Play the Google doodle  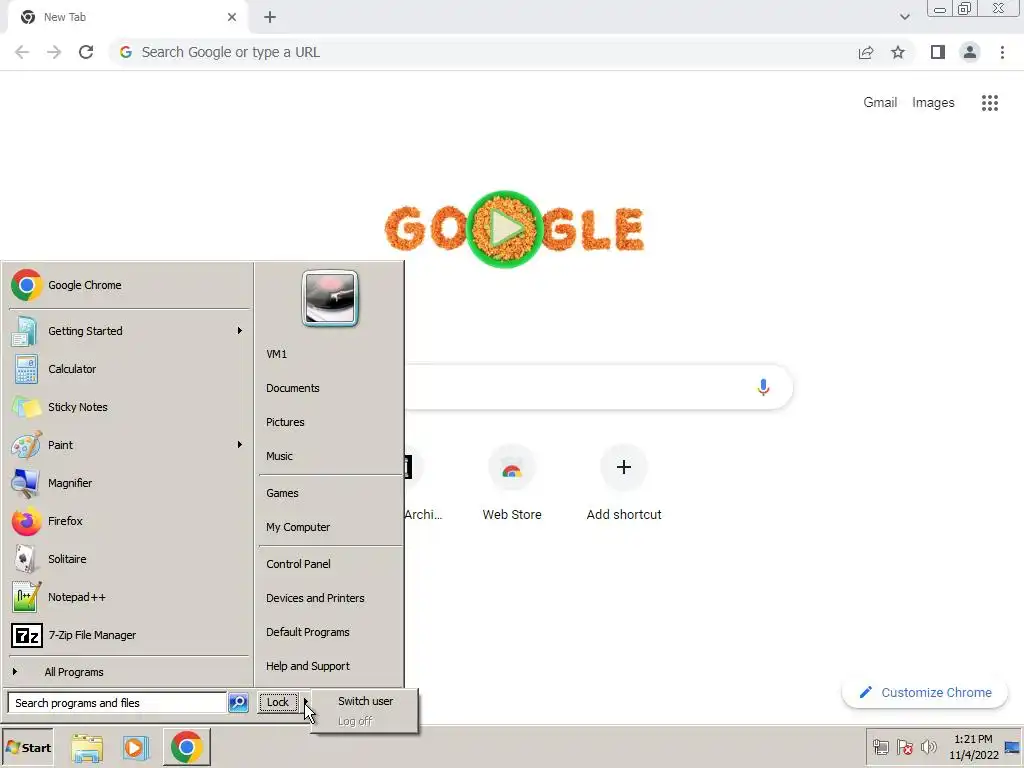pos(505,229)
